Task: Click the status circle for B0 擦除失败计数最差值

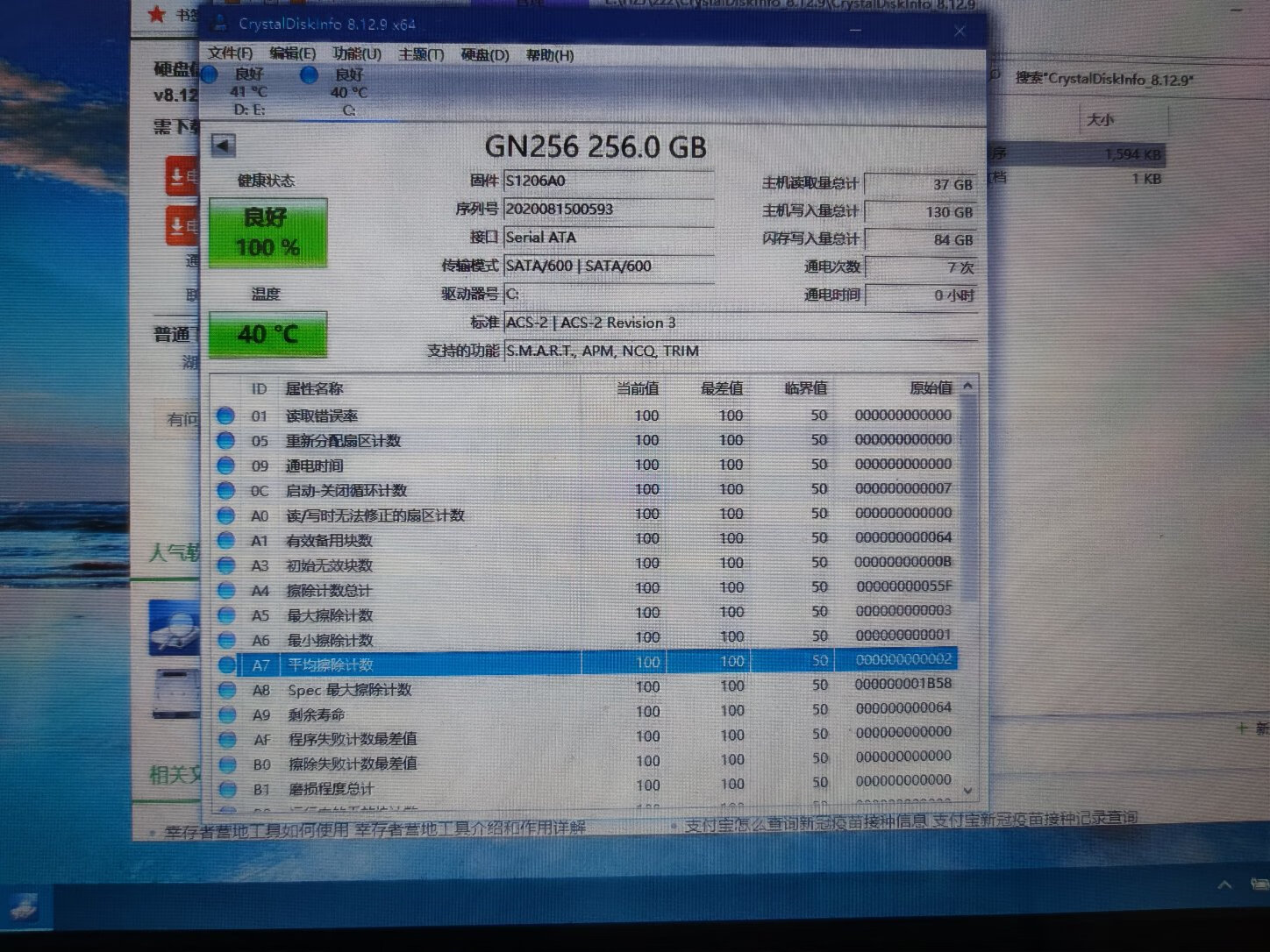Action: 227,764
